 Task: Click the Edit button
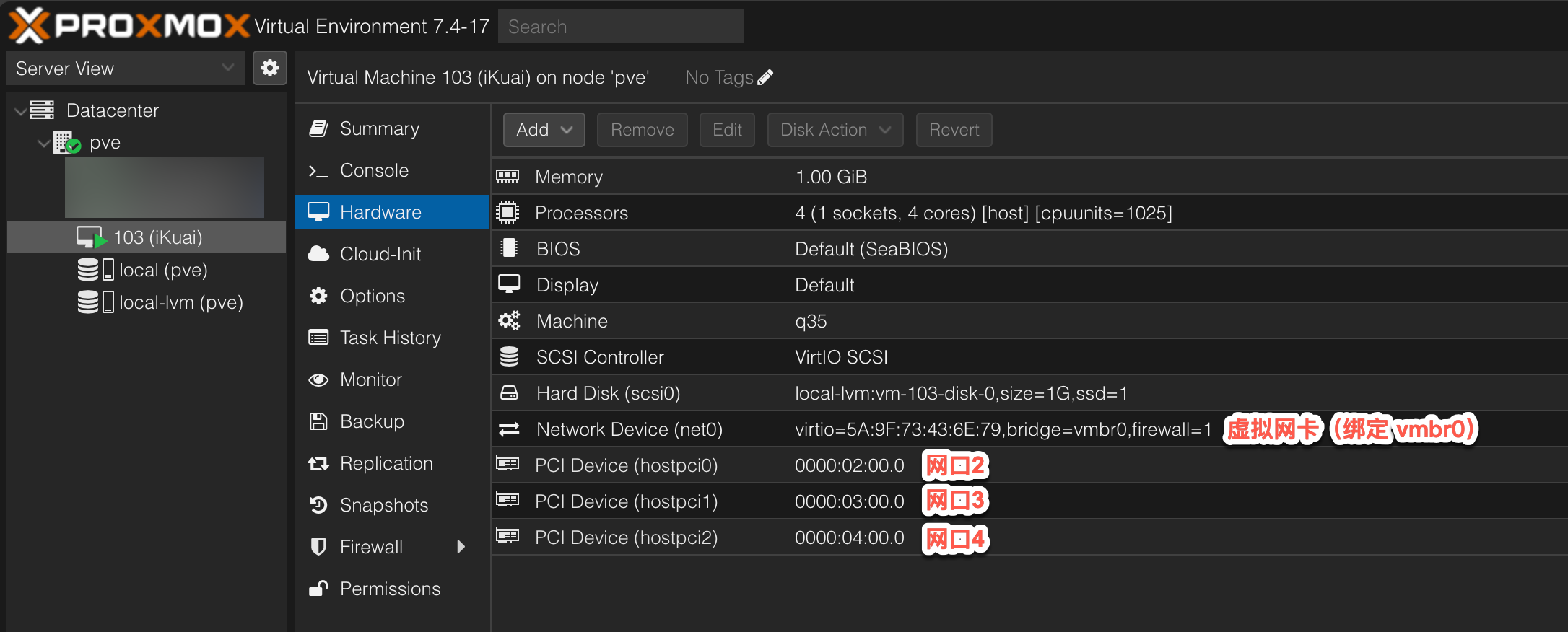click(x=727, y=130)
